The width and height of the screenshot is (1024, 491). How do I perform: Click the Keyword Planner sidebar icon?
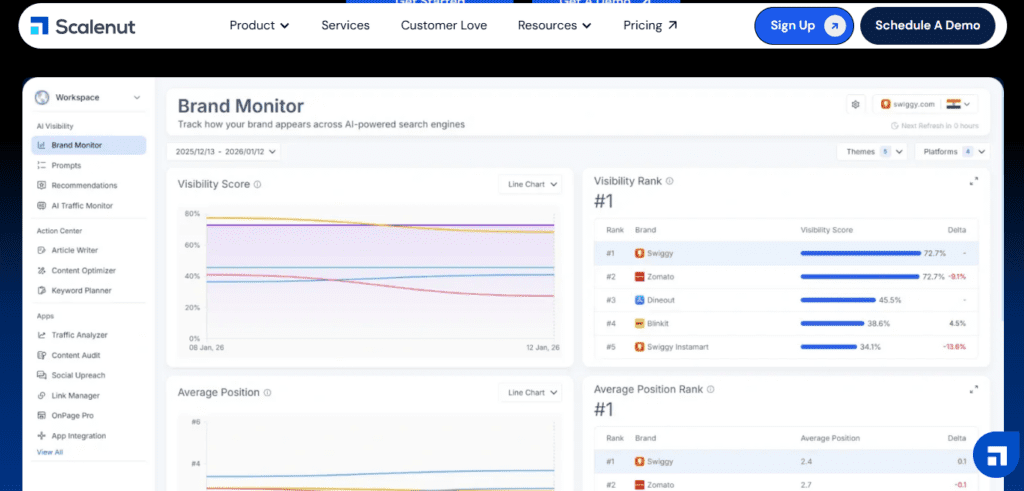(42, 290)
